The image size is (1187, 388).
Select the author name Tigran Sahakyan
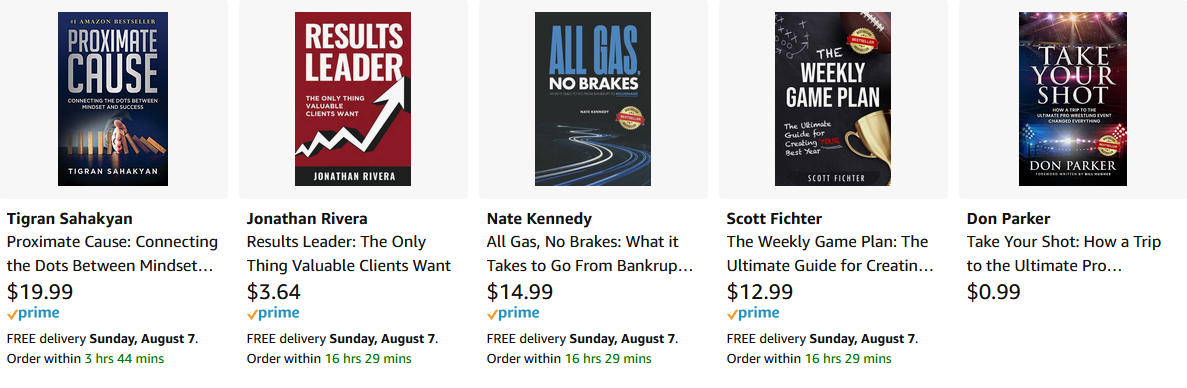pos(70,219)
